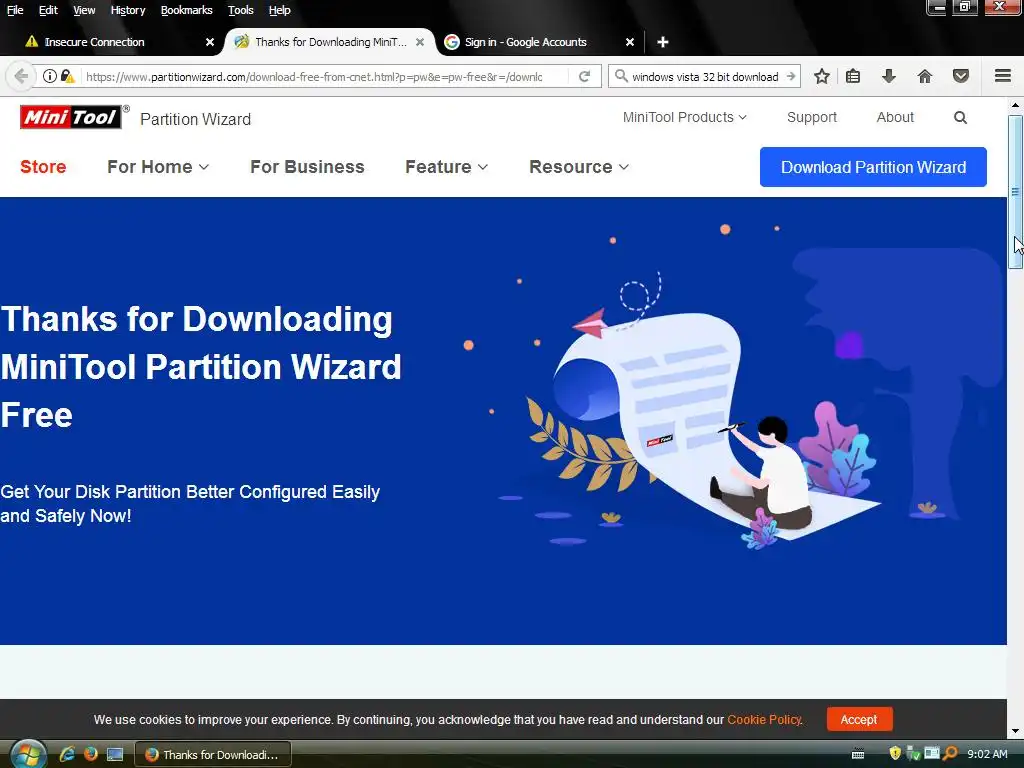Submit search with the go arrow
The width and height of the screenshot is (1024, 768).
[790, 76]
